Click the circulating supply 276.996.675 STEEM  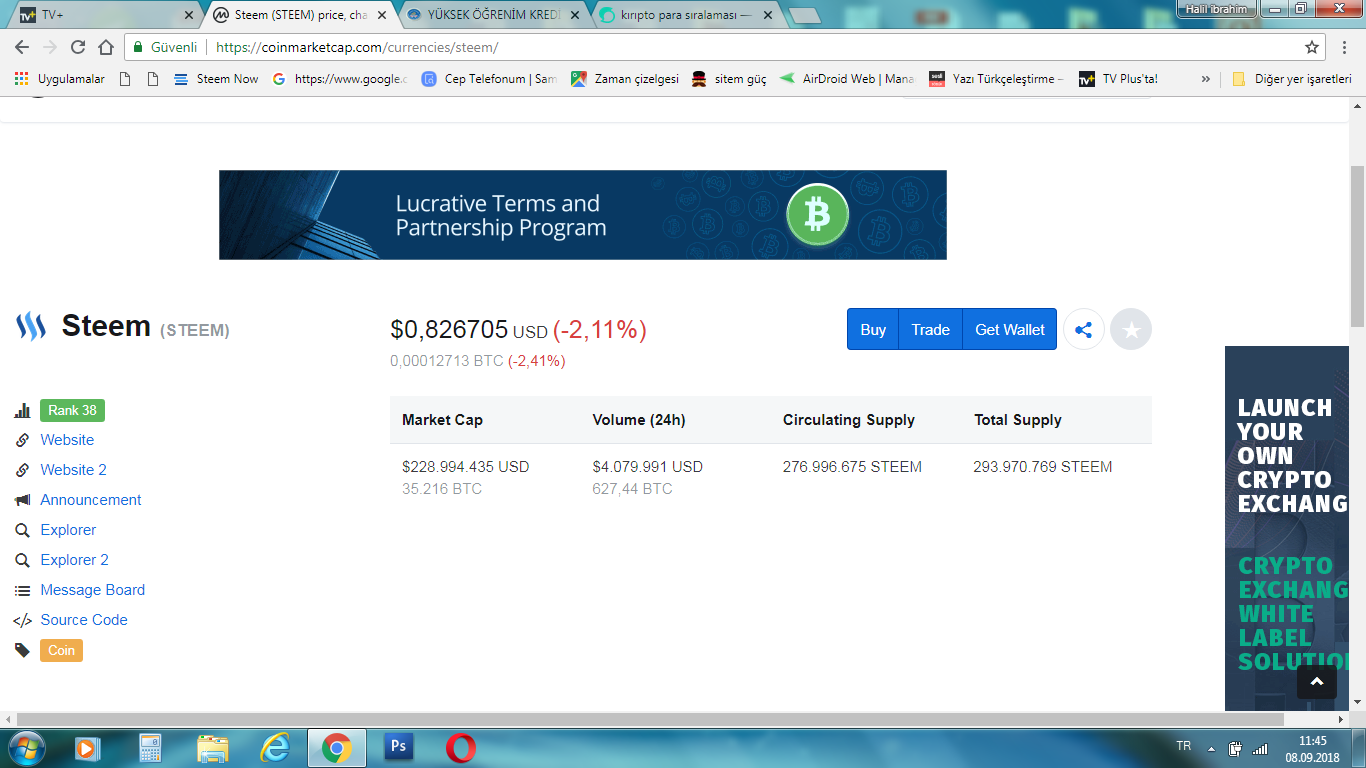[x=853, y=467]
